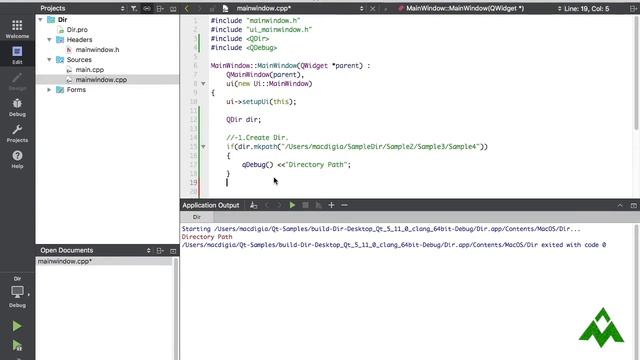Collapse the Dir project node
This screenshot has height=360, width=640.
[40, 20]
